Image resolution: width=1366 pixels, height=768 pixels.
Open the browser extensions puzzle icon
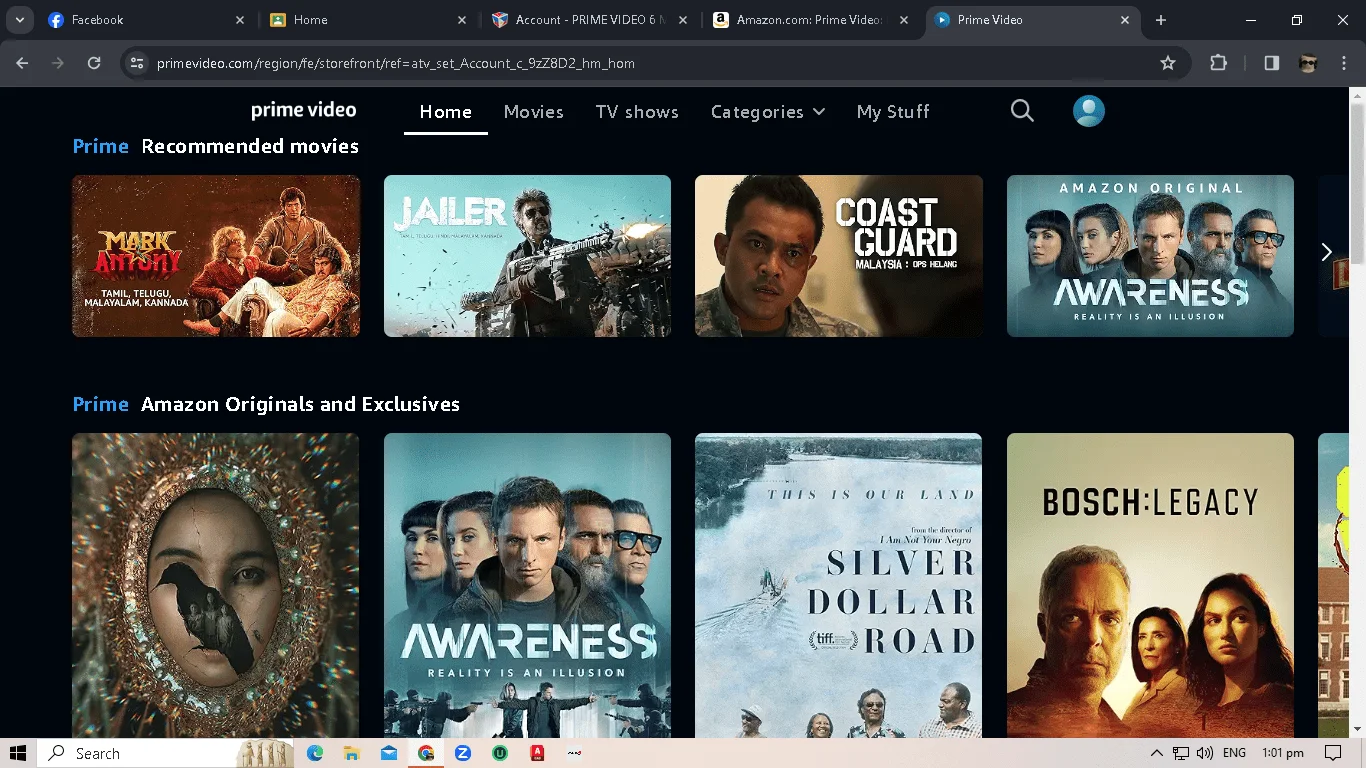1218,63
